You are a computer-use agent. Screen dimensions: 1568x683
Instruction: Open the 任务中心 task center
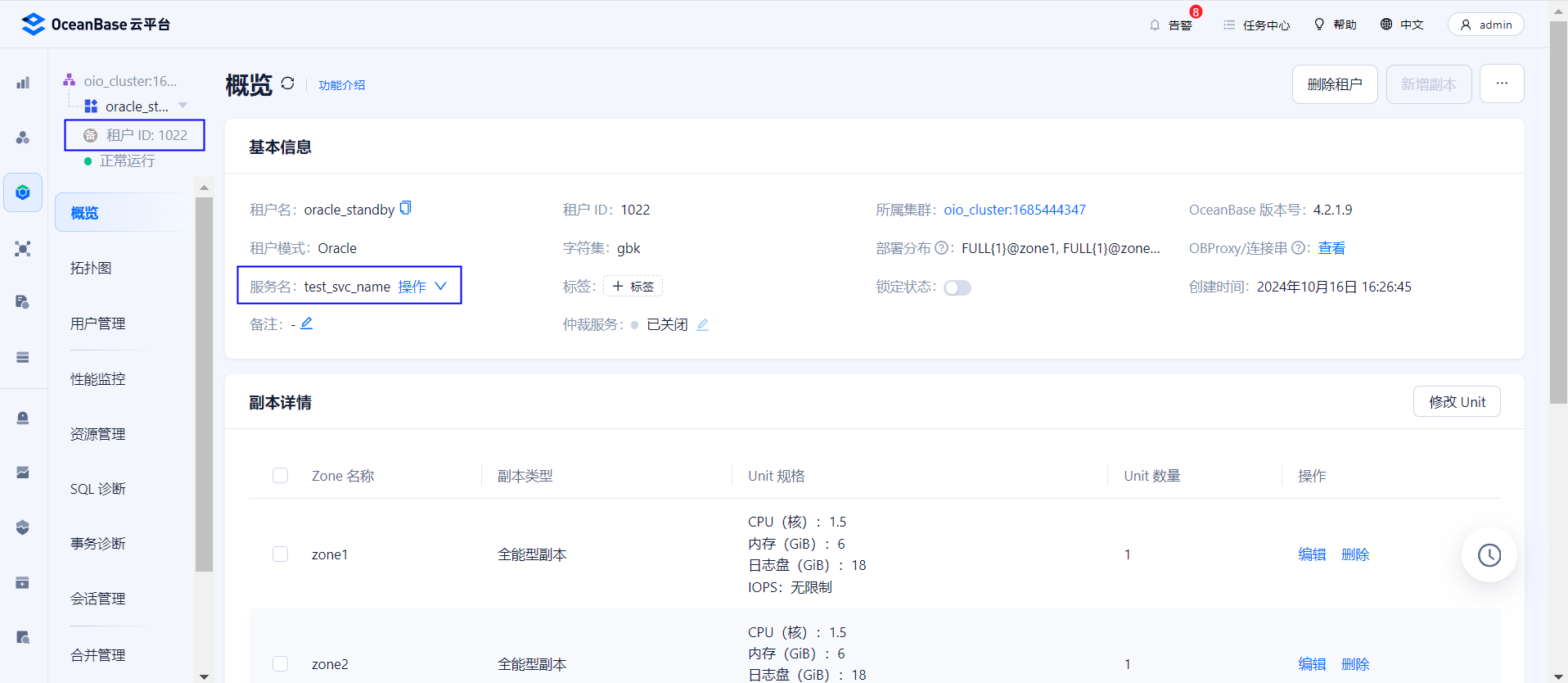coord(1256,25)
